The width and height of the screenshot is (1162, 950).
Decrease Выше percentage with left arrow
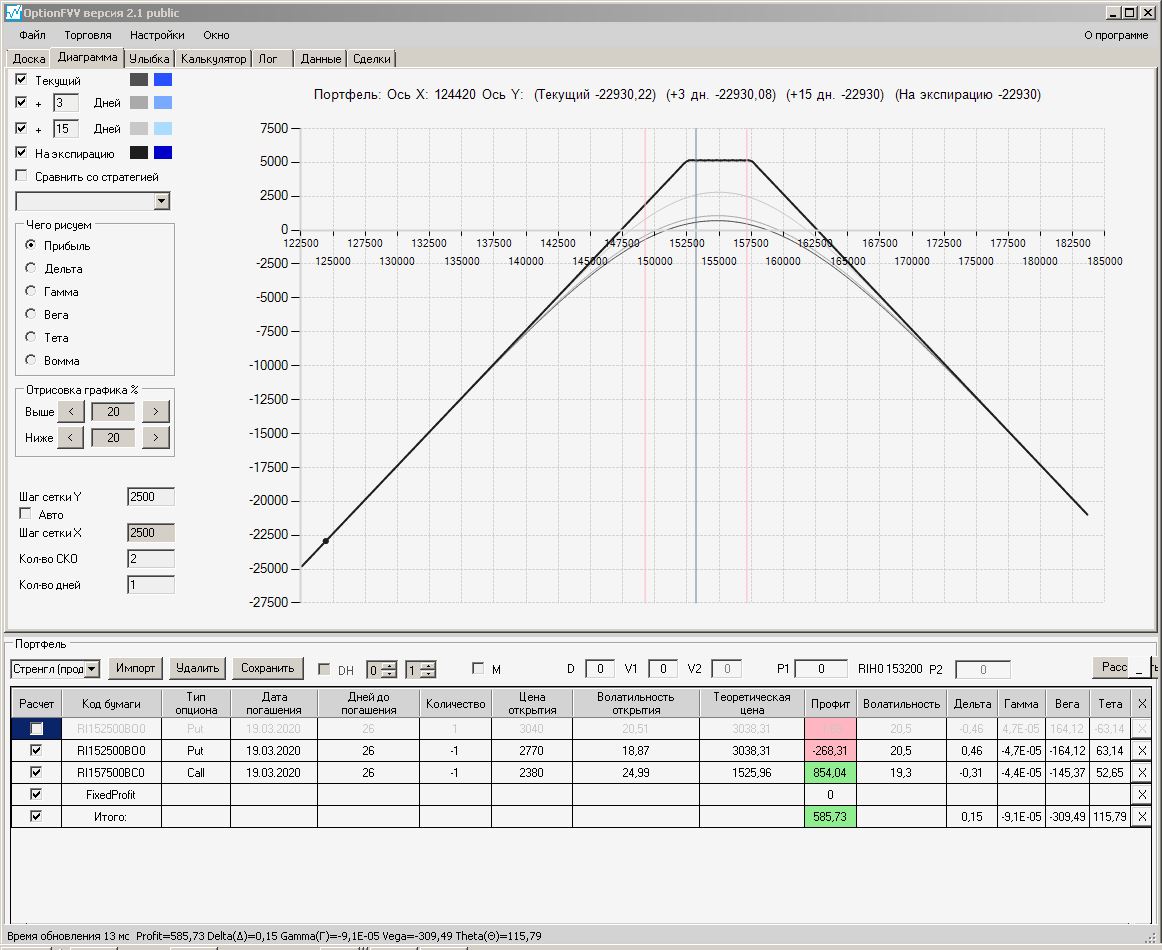point(70,412)
